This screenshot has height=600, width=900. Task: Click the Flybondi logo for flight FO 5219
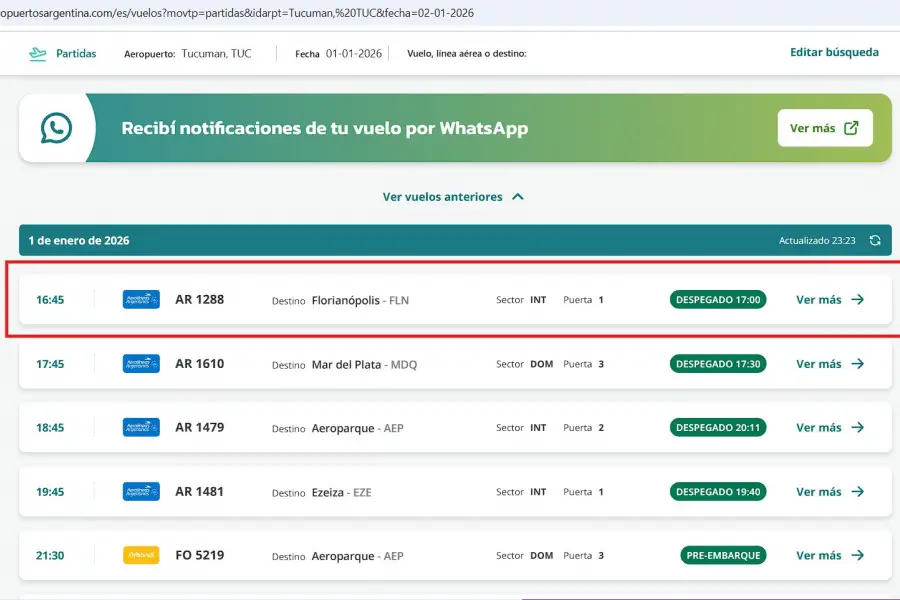[x=141, y=555]
